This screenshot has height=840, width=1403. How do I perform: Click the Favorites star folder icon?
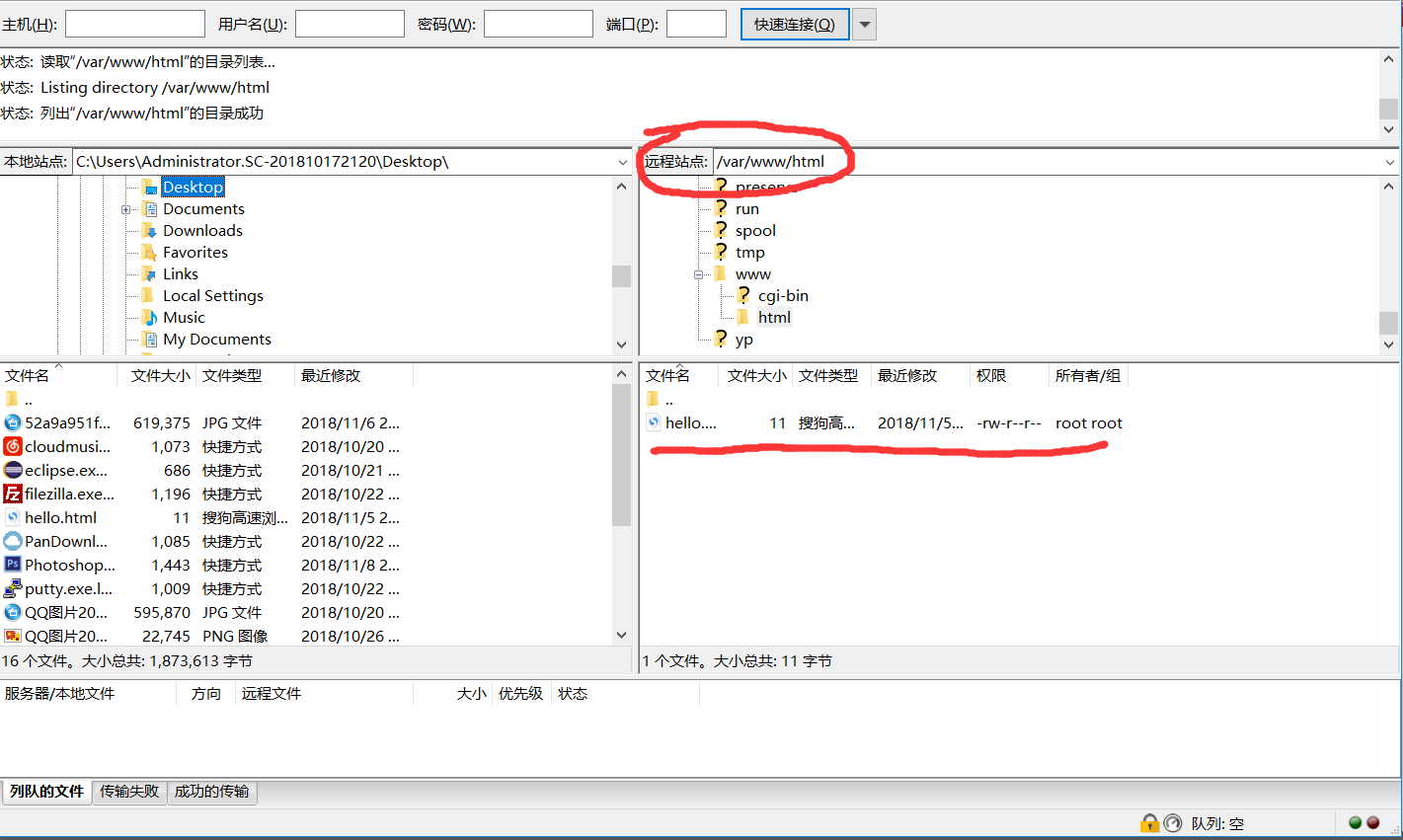[150, 252]
